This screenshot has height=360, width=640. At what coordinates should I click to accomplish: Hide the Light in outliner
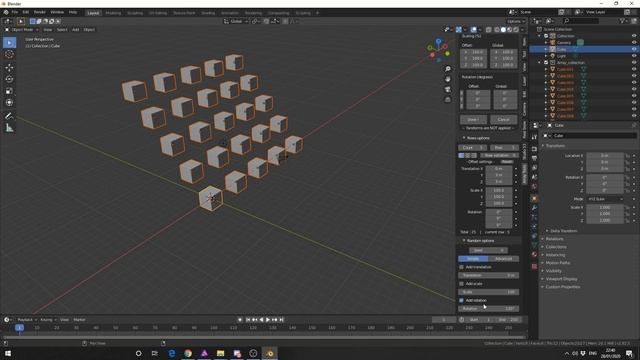coord(634,56)
